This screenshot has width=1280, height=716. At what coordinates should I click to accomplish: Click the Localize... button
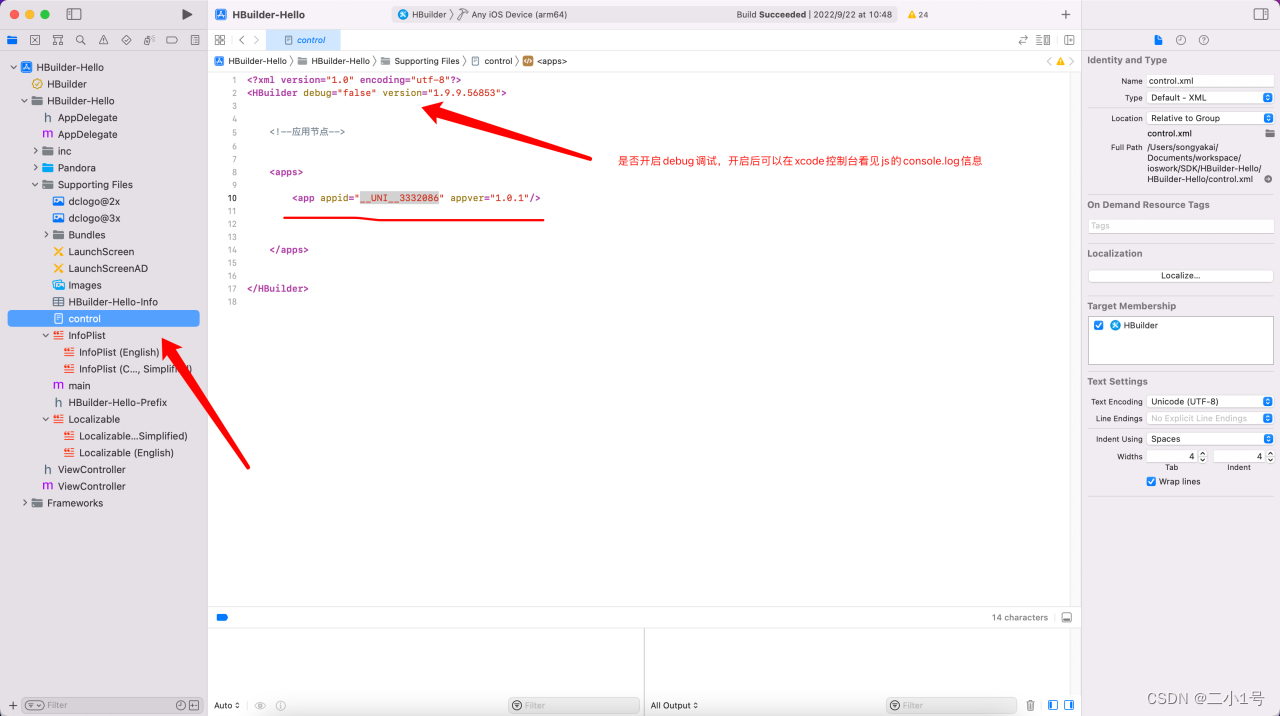(x=1181, y=275)
